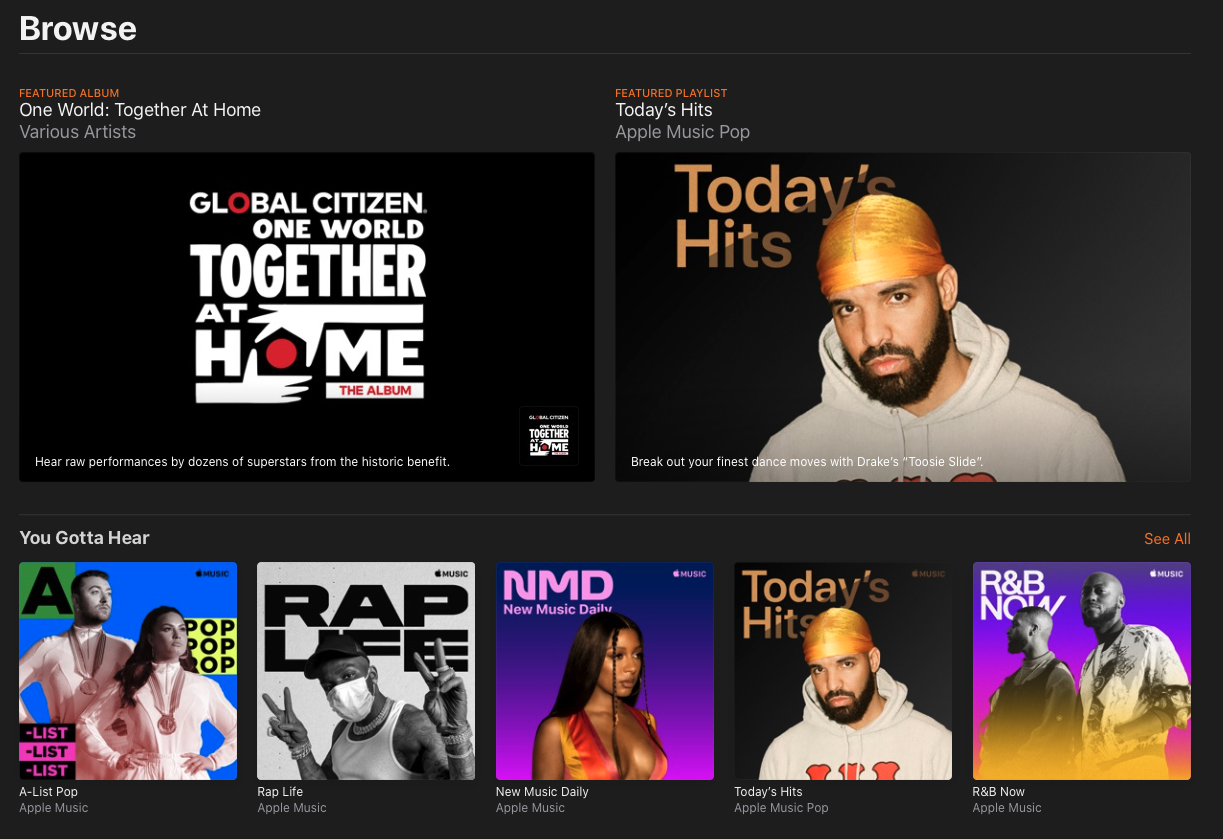Open the Apple Music Pop curator page

point(683,131)
